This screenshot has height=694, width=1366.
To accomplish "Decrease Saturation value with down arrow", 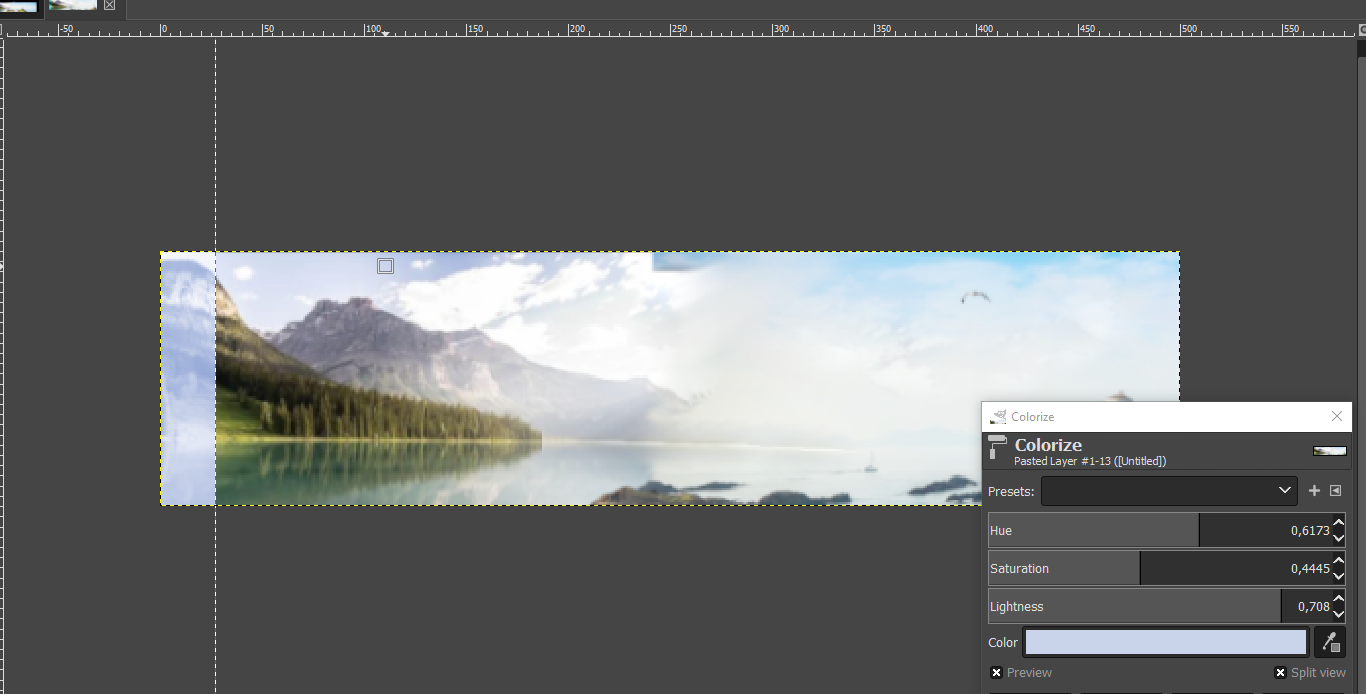I will (x=1339, y=577).
